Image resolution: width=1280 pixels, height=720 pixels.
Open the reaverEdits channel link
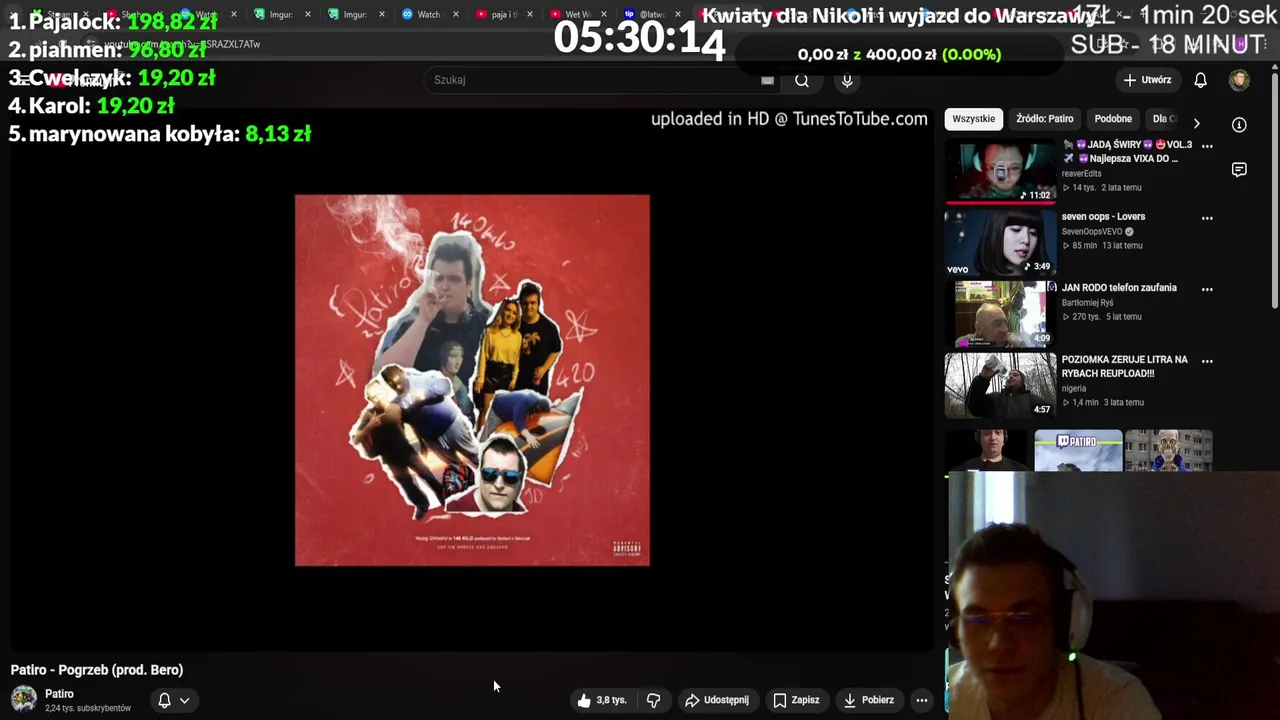point(1081,173)
